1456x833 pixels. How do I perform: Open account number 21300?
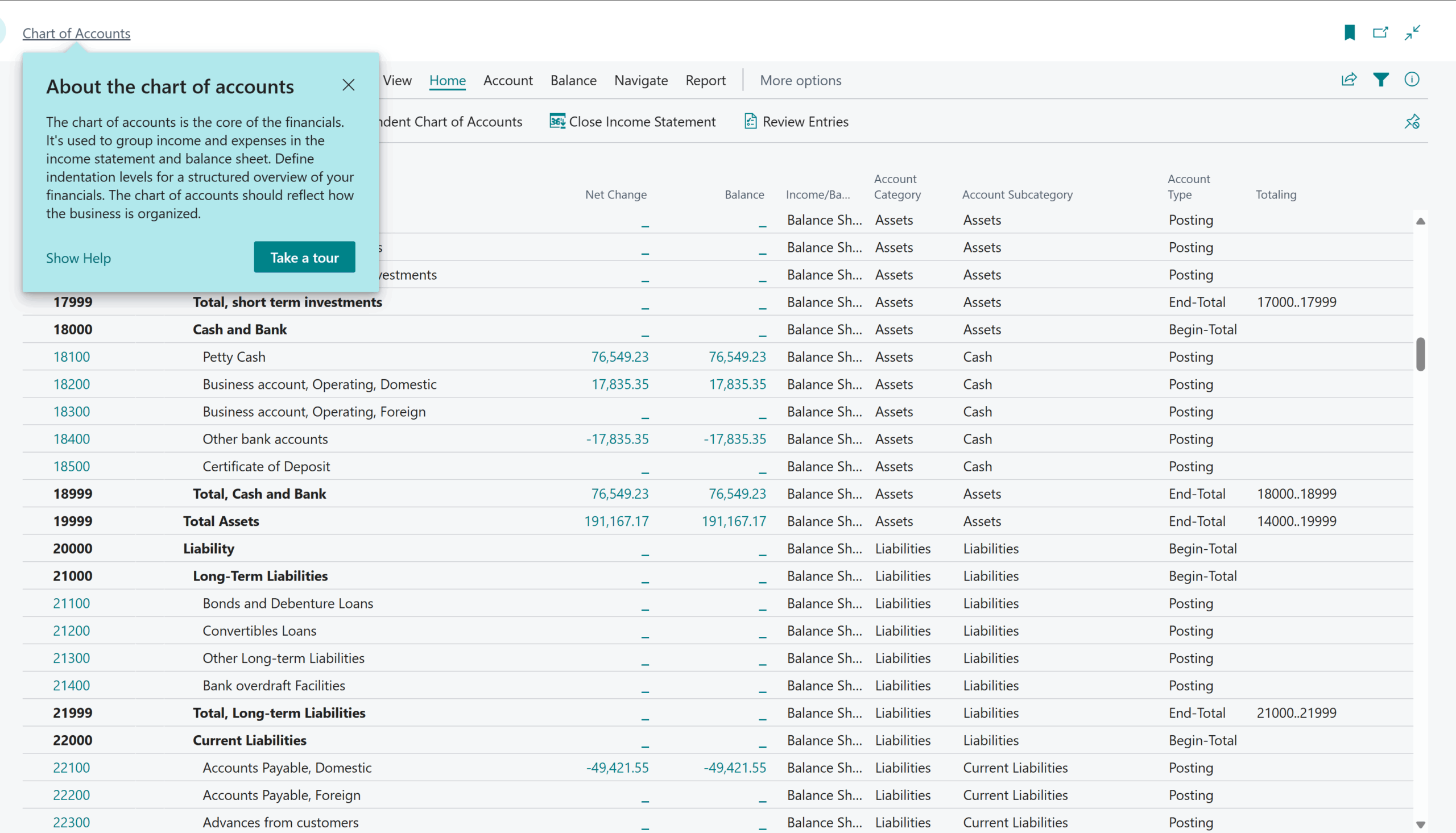(72, 658)
